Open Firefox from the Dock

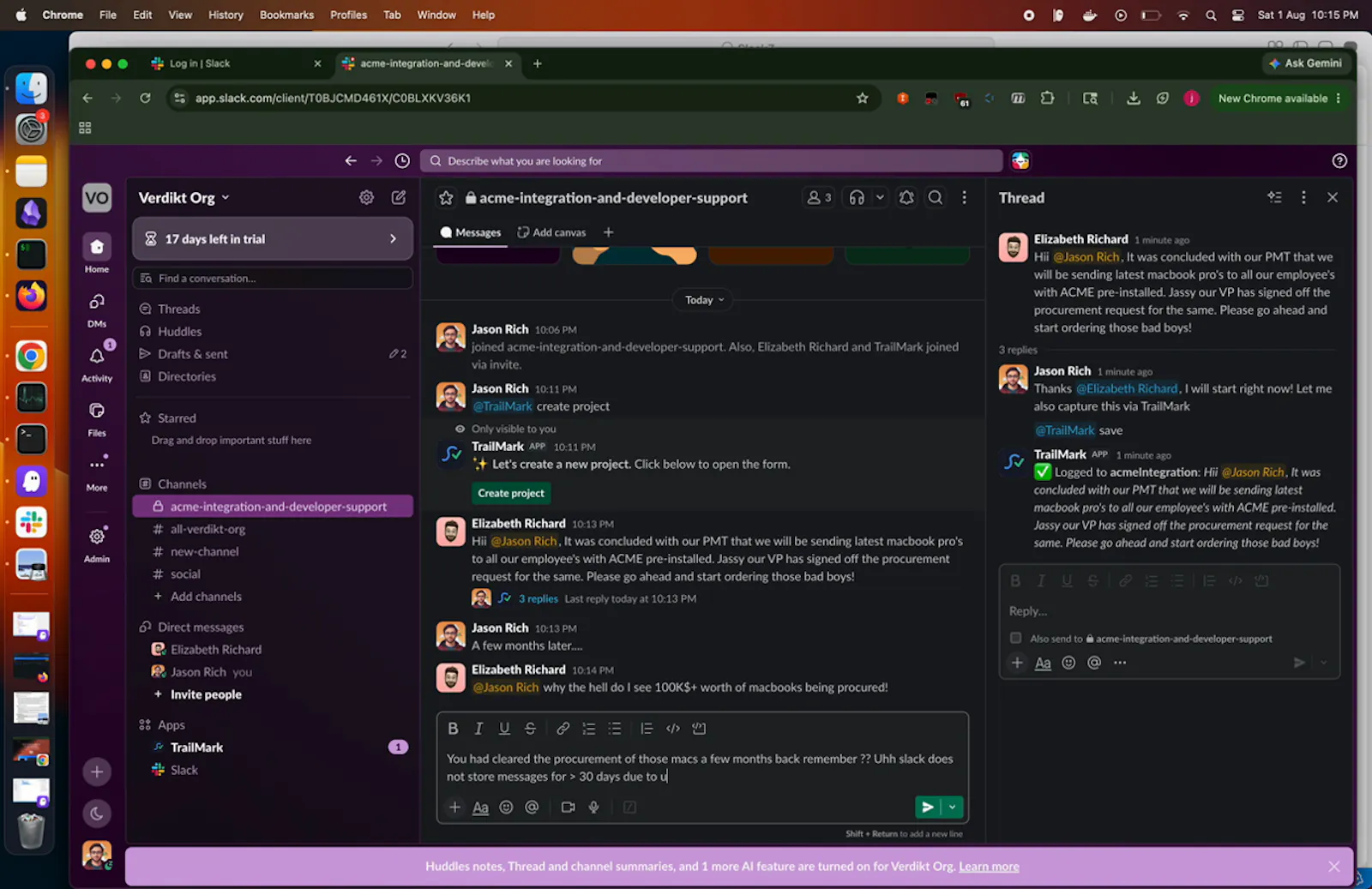click(x=32, y=297)
